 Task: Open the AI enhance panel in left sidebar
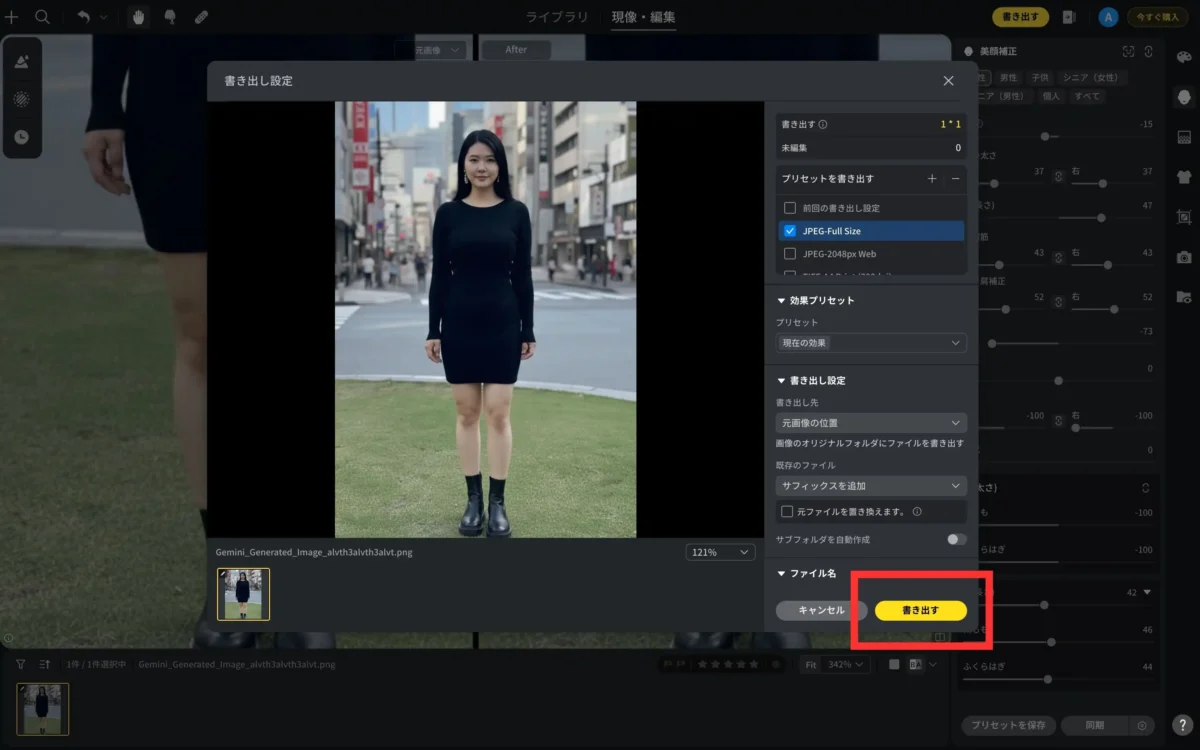click(22, 61)
